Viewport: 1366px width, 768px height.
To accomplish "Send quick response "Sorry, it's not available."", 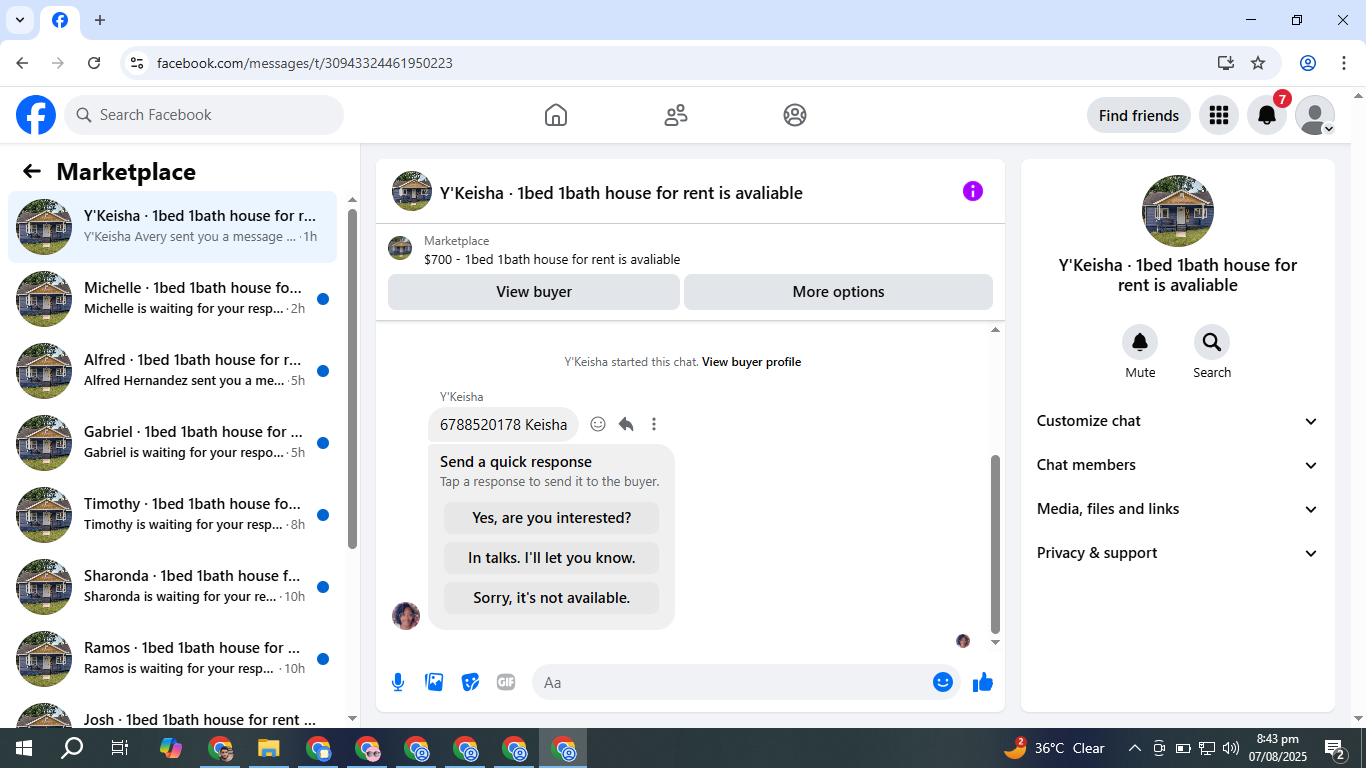I will [x=552, y=598].
